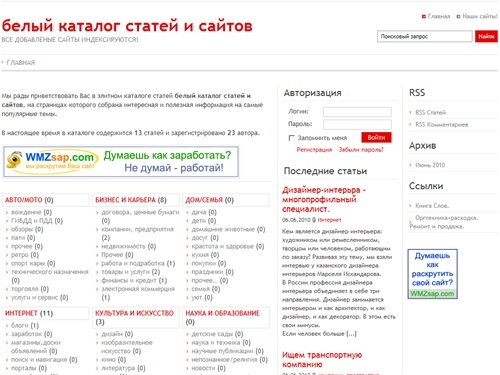Click the site title белый каталог статей и сайтов
500x375 pixels.
(127, 26)
